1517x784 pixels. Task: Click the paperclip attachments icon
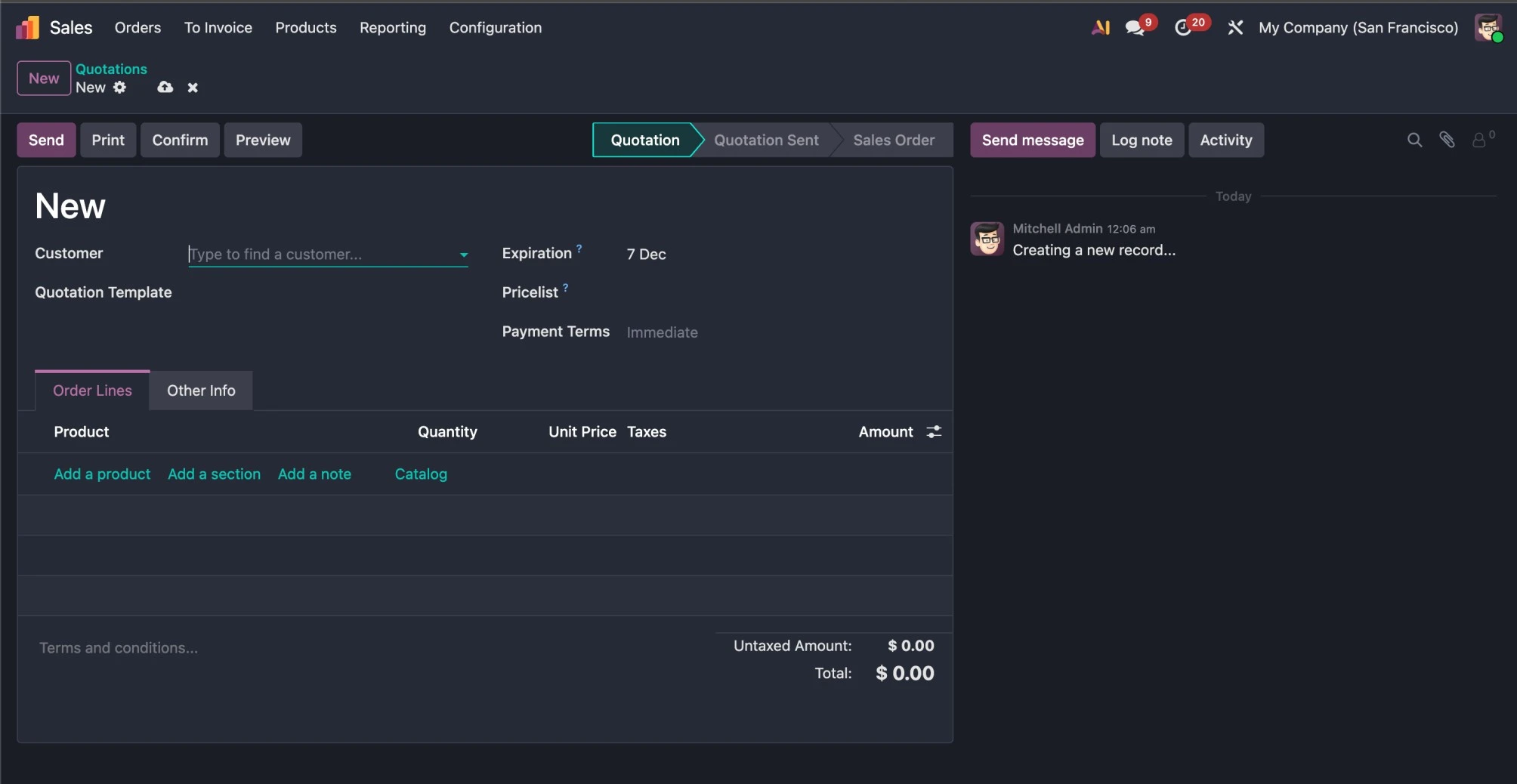click(1447, 140)
